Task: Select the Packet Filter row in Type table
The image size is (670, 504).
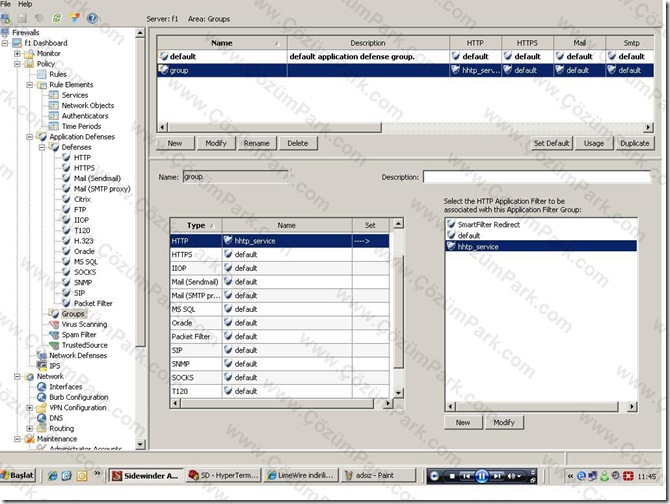Action: point(279,337)
